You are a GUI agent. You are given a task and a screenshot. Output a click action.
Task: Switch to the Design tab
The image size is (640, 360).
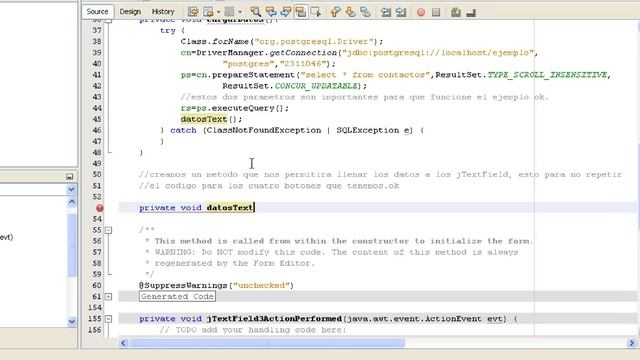130,11
